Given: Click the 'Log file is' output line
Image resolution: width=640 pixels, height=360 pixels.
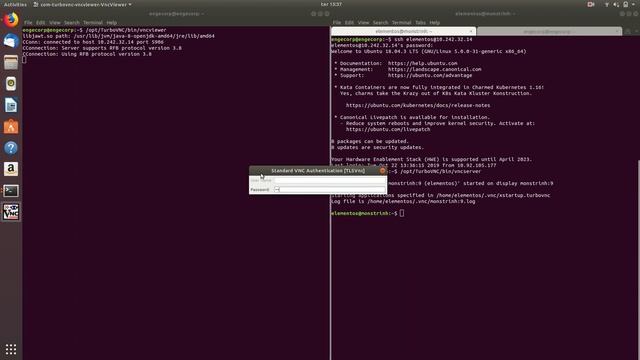Looking at the screenshot, I should [403, 201].
